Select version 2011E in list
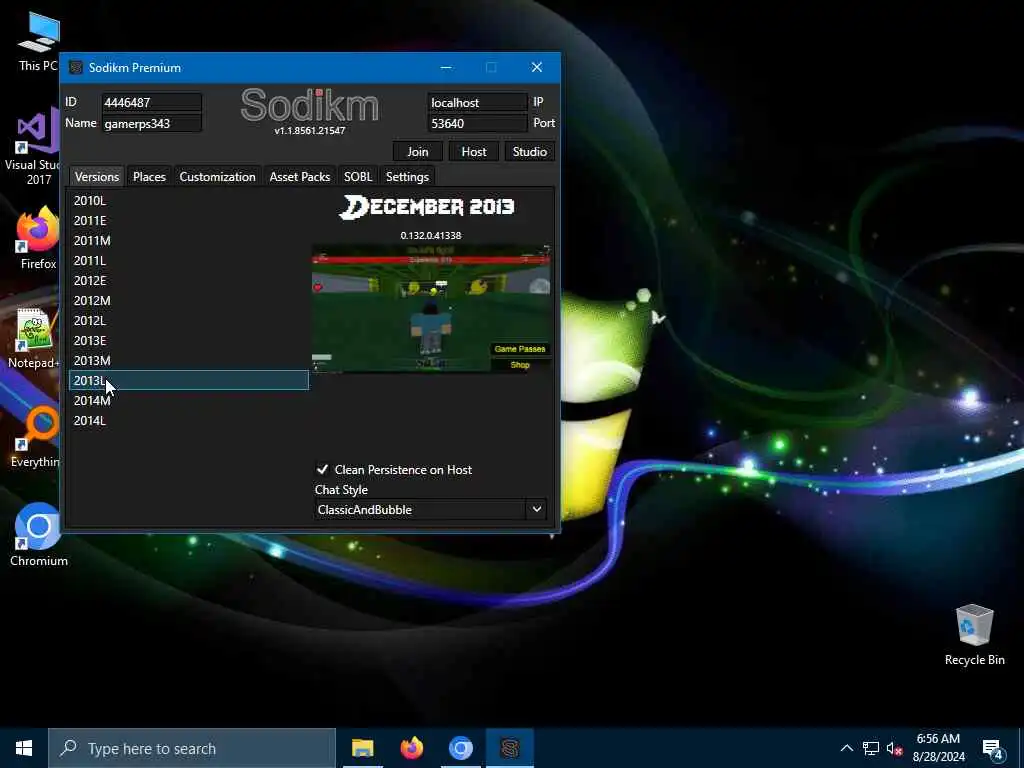The width and height of the screenshot is (1024, 768). click(189, 221)
